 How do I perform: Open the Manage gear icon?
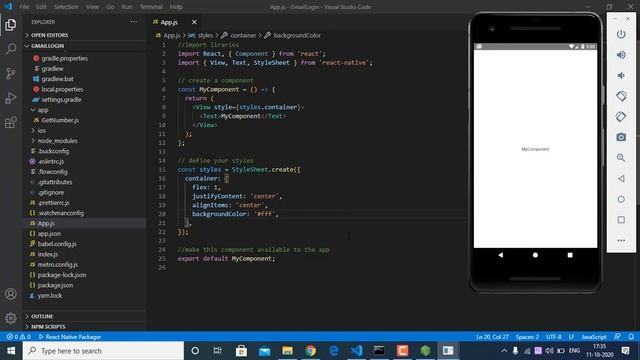pyautogui.click(x=11, y=318)
